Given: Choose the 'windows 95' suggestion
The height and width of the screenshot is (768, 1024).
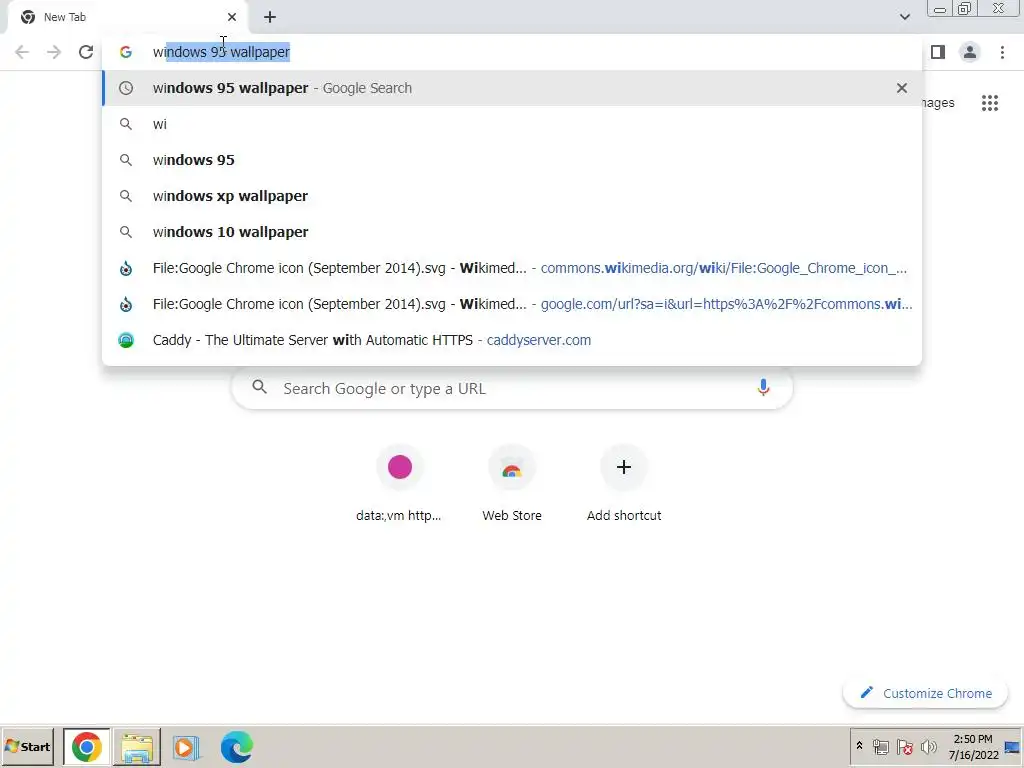Looking at the screenshot, I should (x=512, y=160).
